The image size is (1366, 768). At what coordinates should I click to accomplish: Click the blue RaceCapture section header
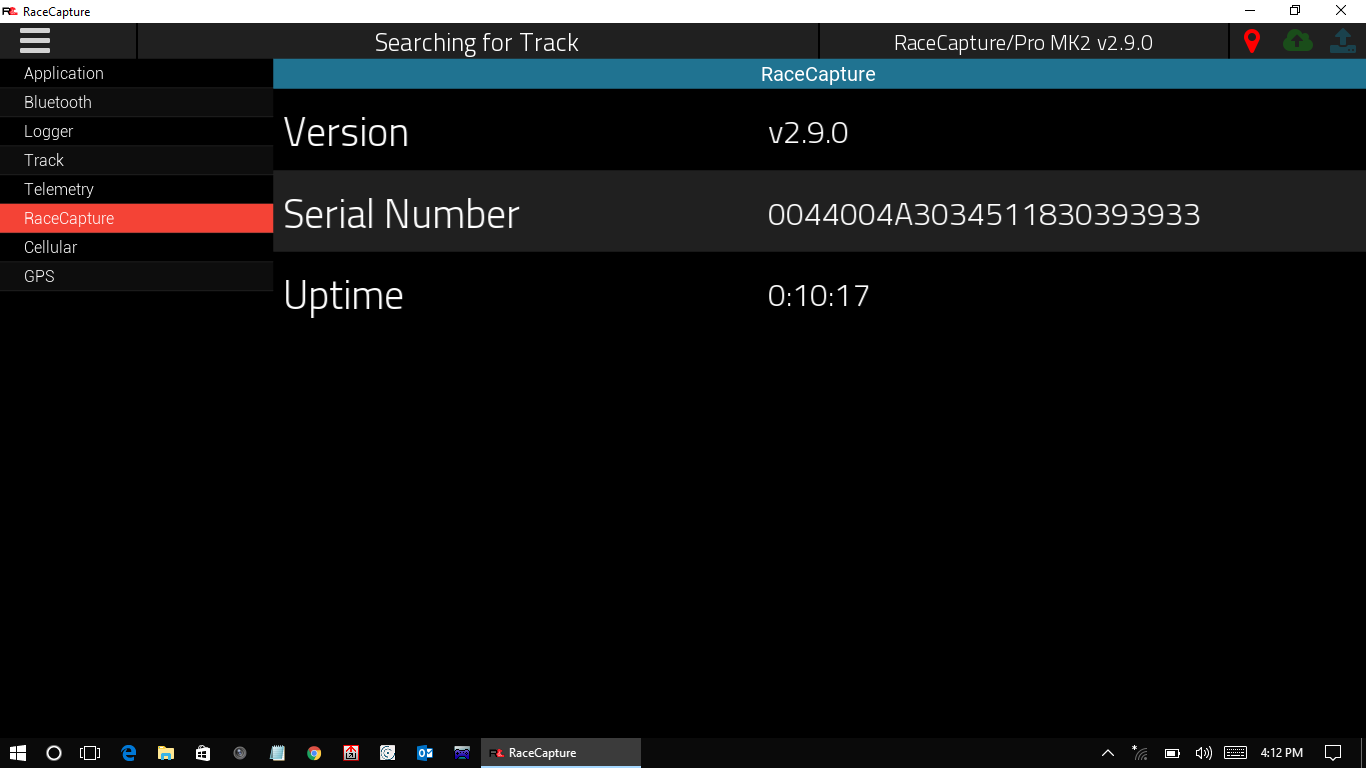(x=819, y=74)
